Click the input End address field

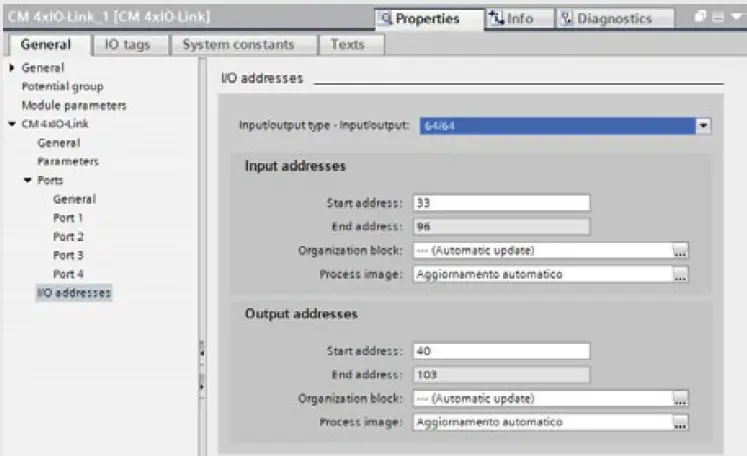coord(501,226)
